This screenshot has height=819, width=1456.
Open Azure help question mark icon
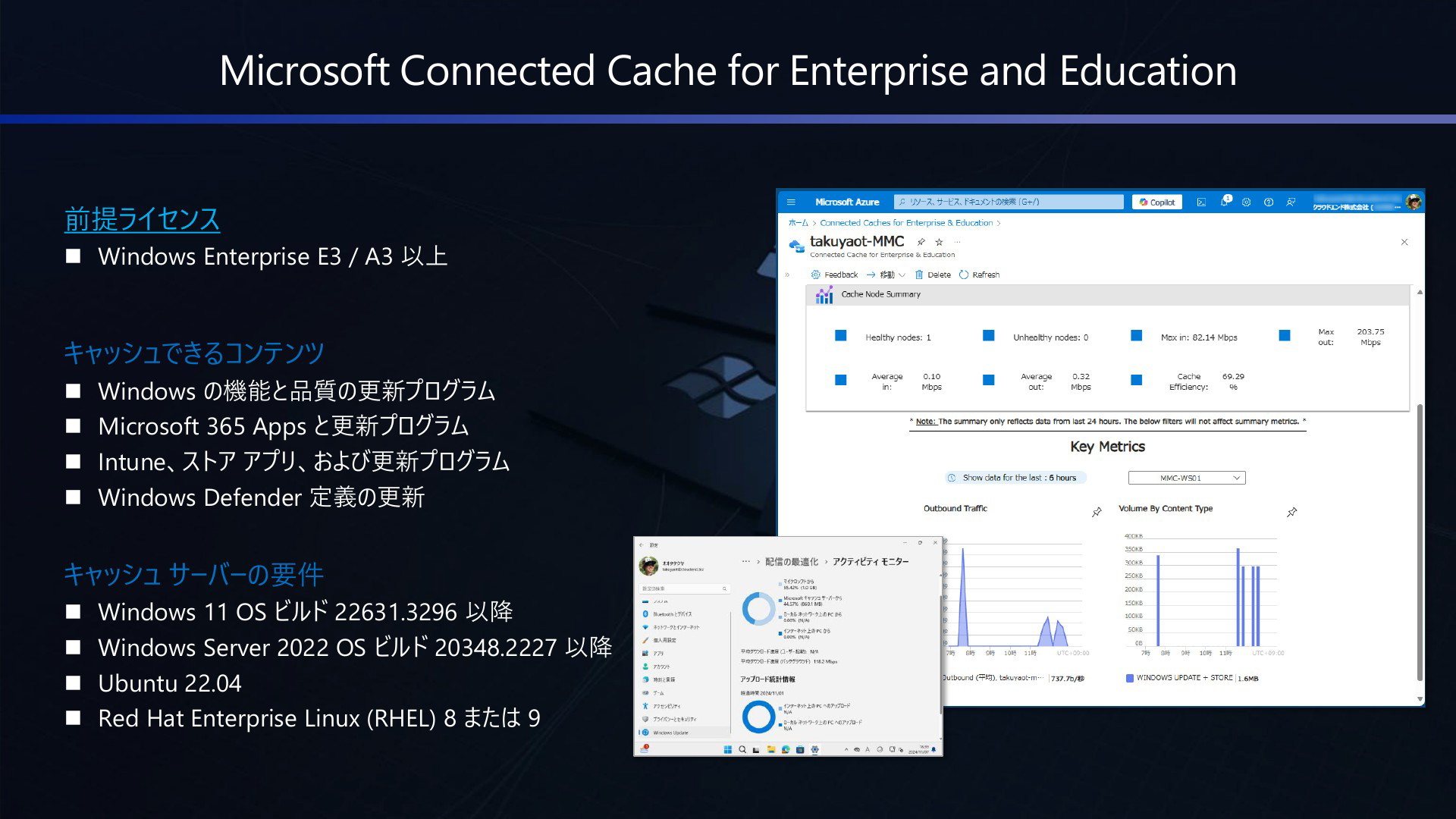[x=1268, y=202]
